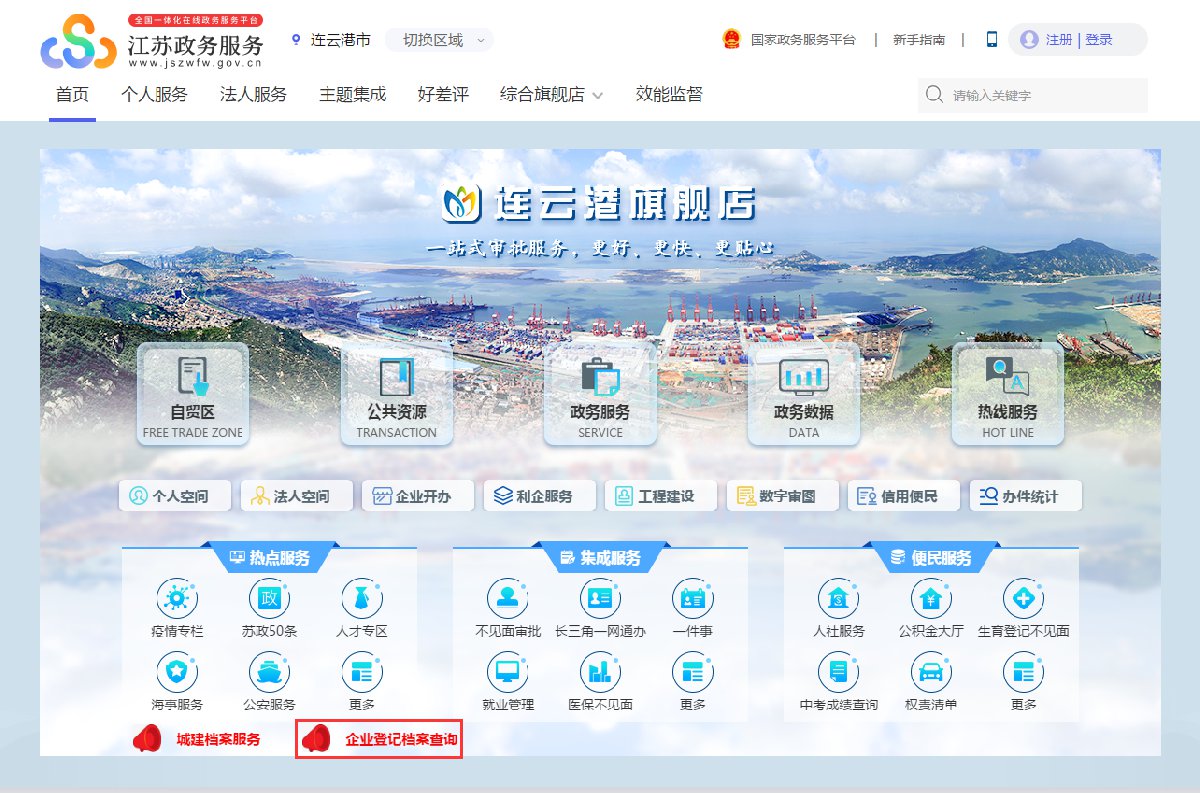Open the 权责清单 icon
Image resolution: width=1200 pixels, height=793 pixels.
[x=931, y=671]
